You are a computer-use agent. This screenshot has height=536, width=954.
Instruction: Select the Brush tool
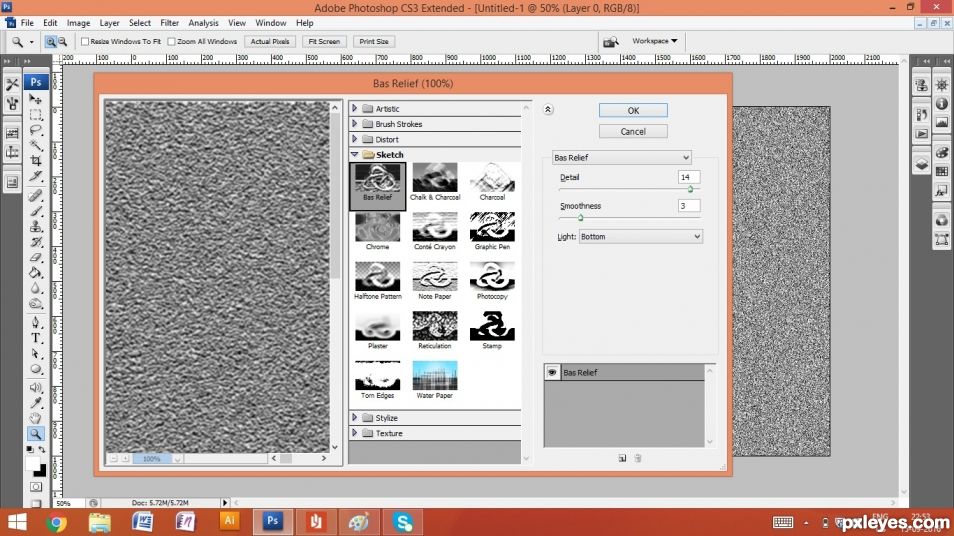(35, 211)
